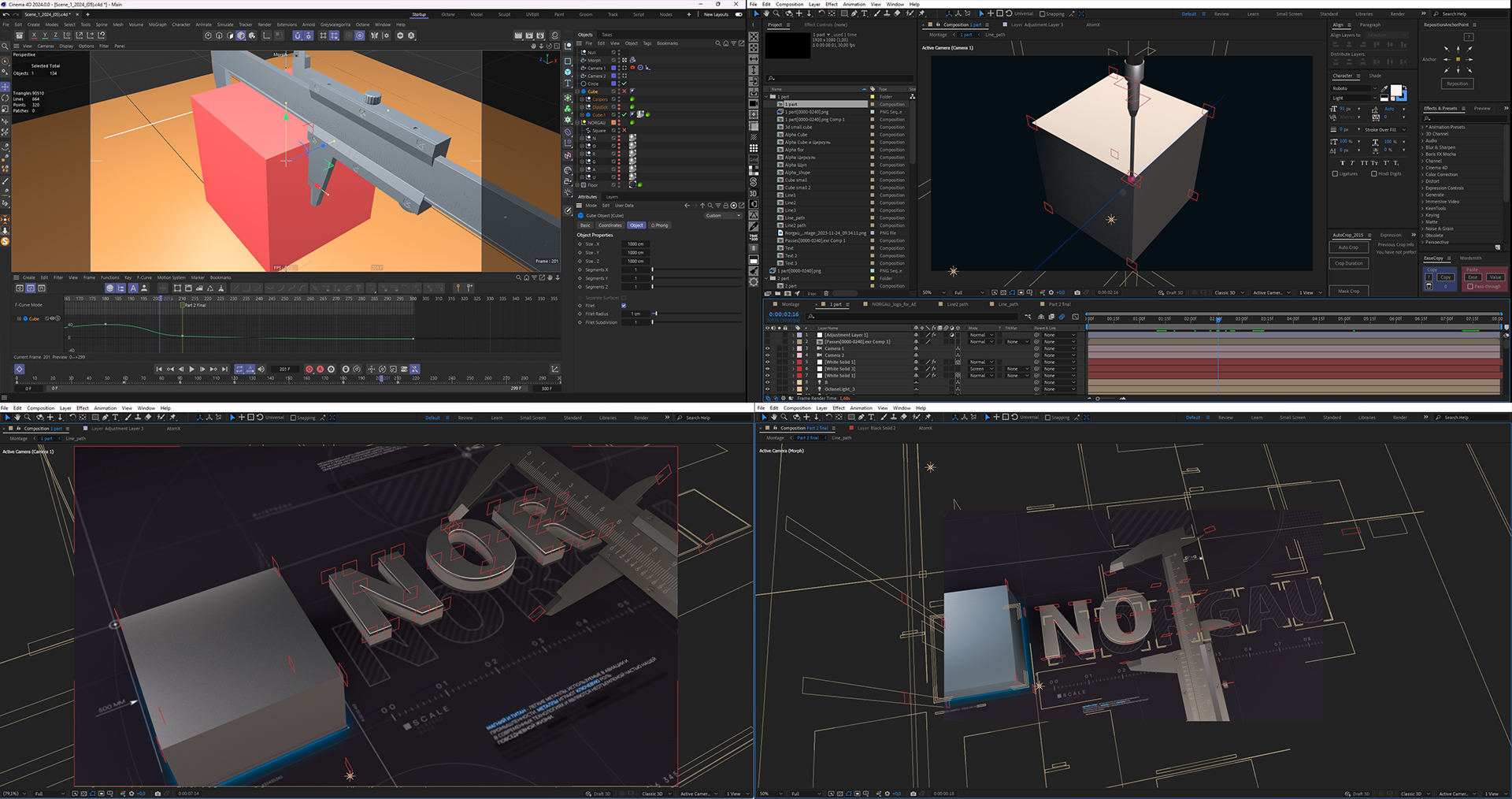Select the Type tool in After Effects' top toolbar
1512x799 pixels.
pyautogui.click(x=865, y=13)
